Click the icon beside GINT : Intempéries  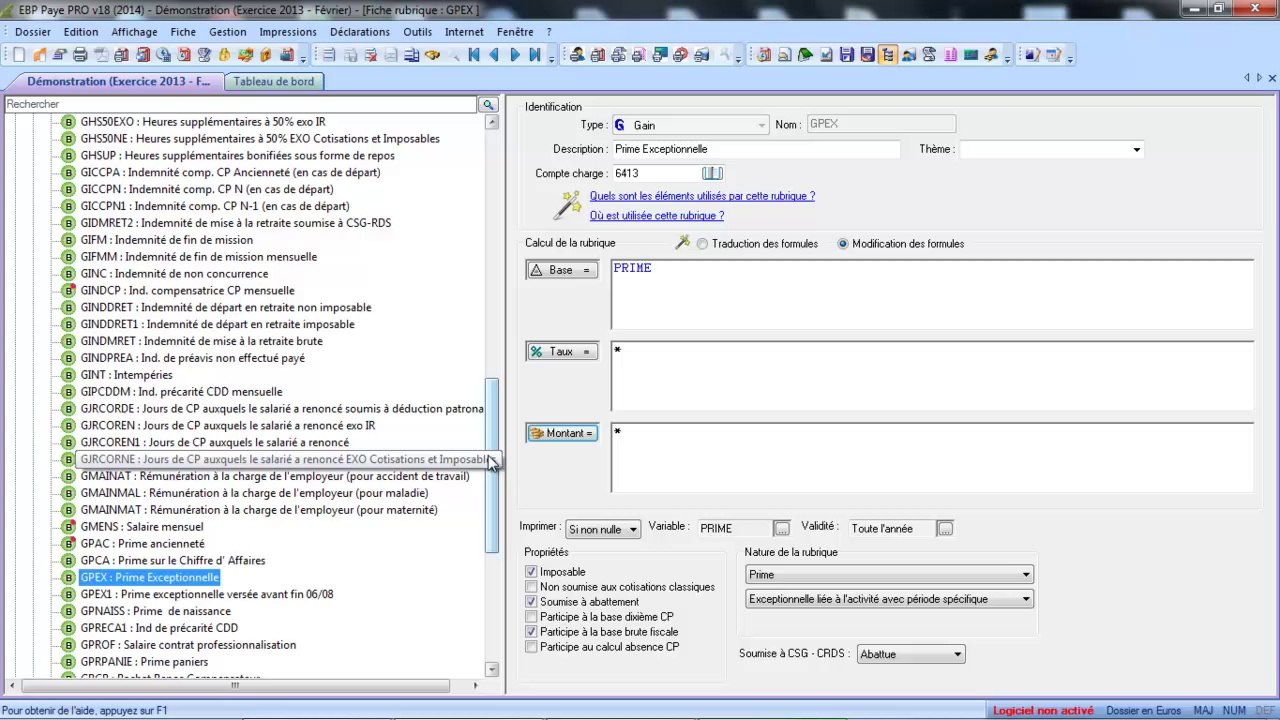[x=69, y=375]
